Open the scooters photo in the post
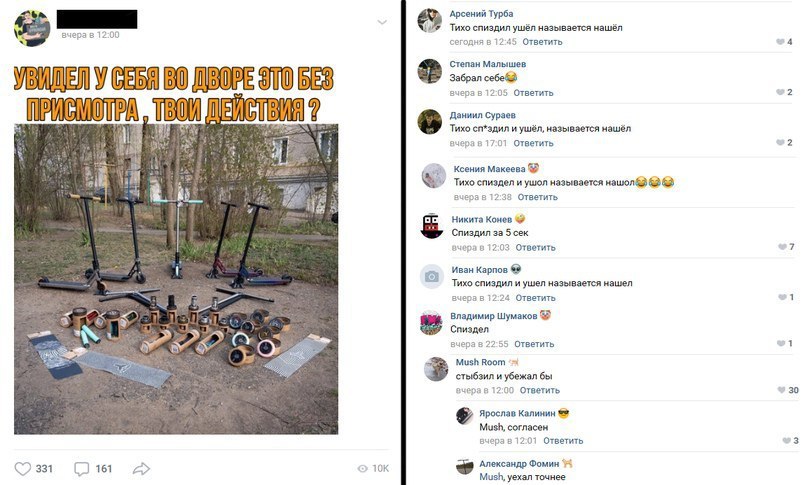Screen dimensions: 807x485 pos(176,279)
